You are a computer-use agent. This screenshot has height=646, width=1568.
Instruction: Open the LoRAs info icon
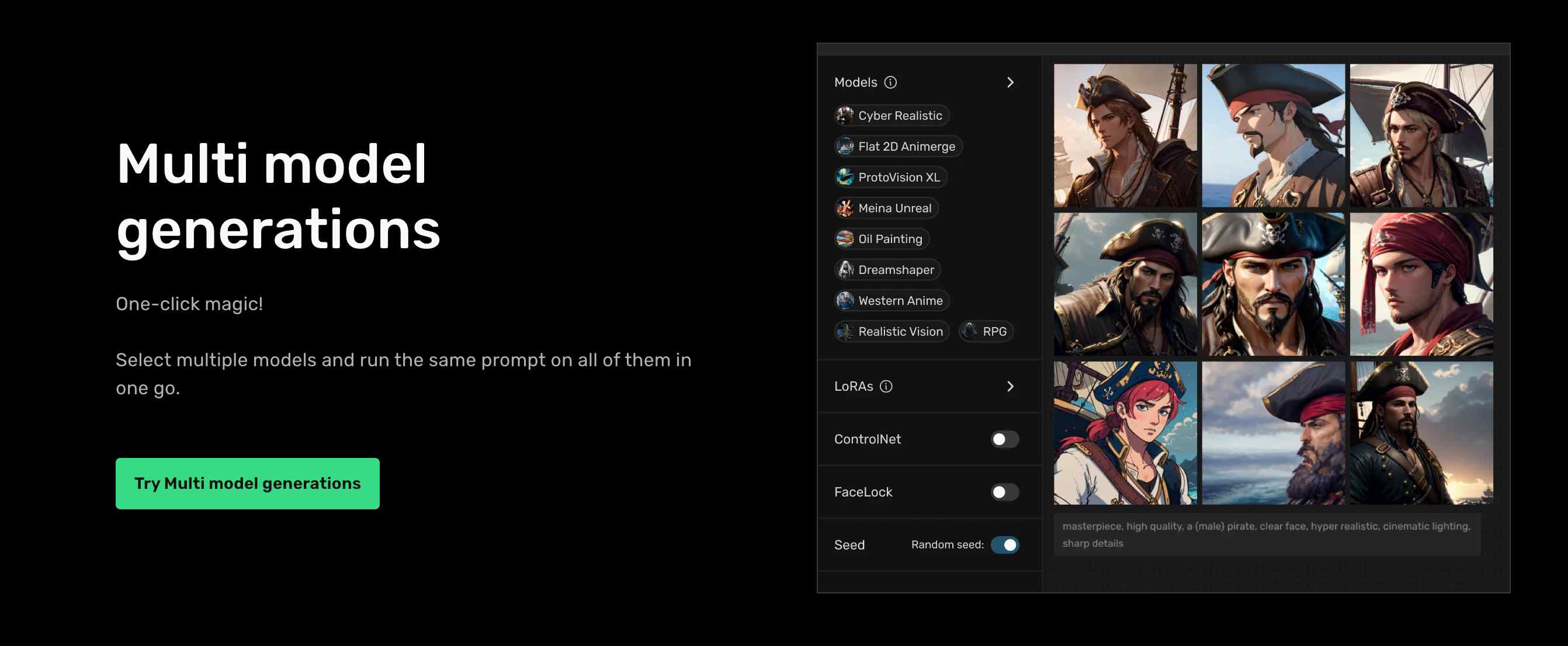(x=886, y=386)
